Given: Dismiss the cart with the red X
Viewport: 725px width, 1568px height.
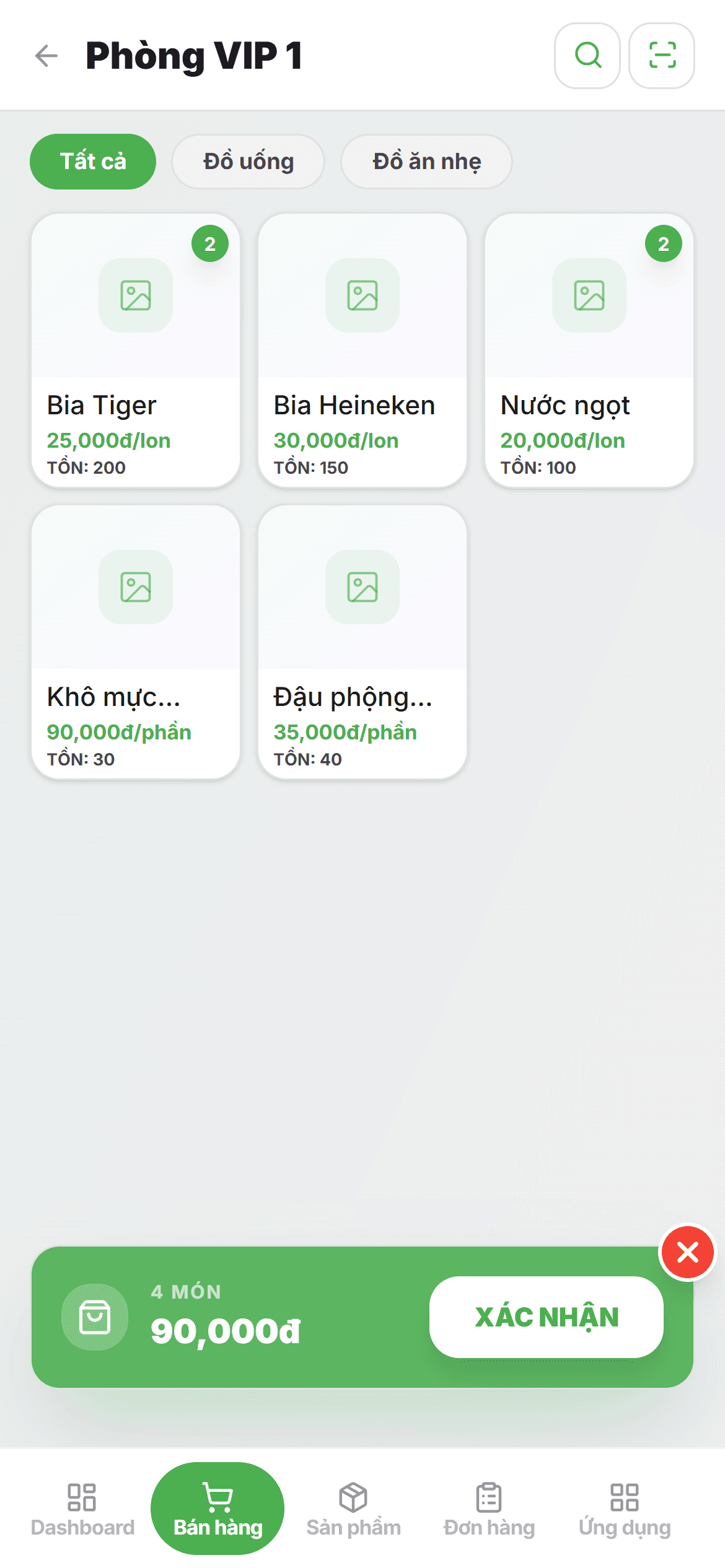Looking at the screenshot, I should [x=688, y=1253].
